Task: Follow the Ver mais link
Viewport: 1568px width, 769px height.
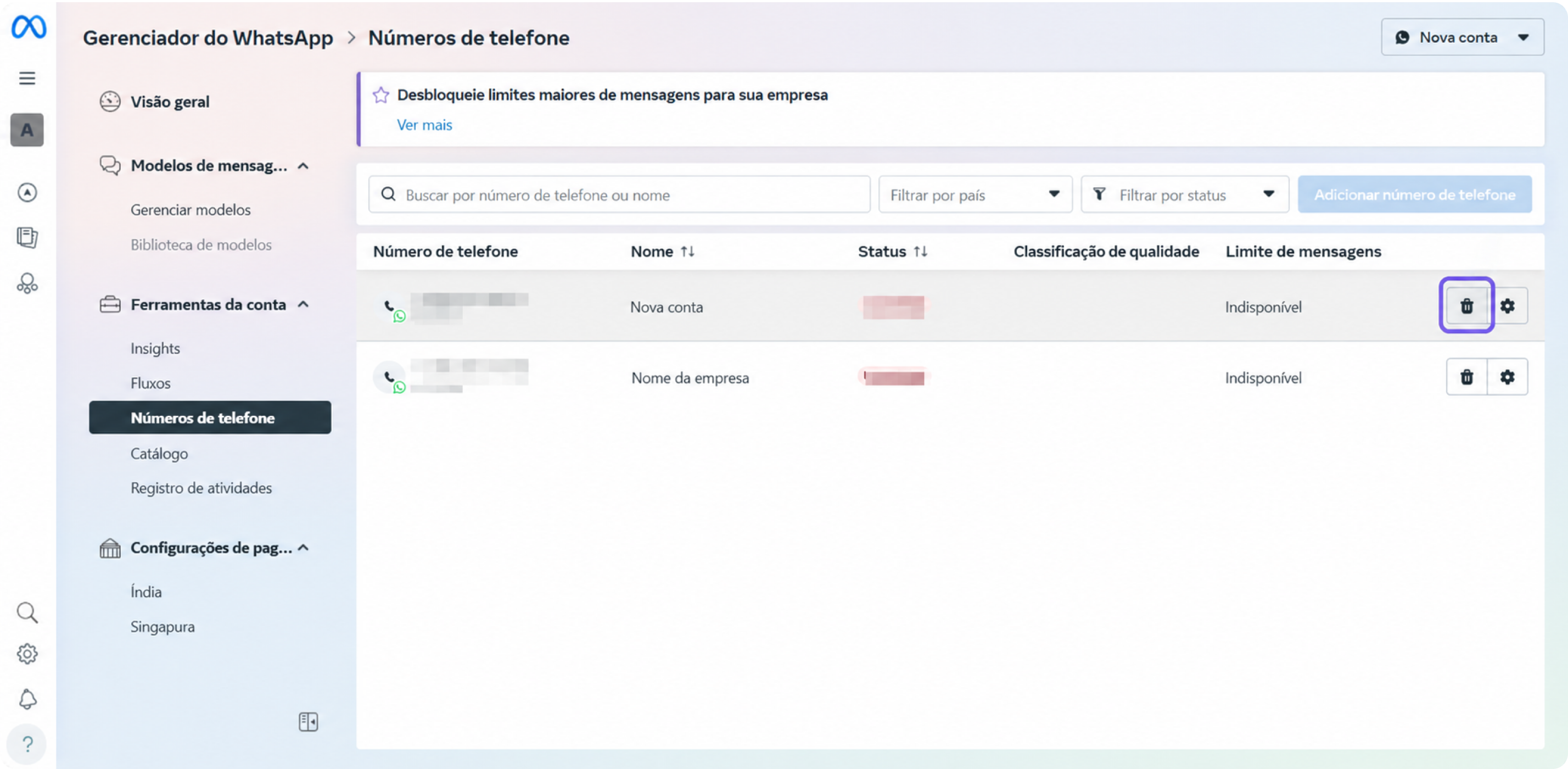Action: pyautogui.click(x=424, y=125)
